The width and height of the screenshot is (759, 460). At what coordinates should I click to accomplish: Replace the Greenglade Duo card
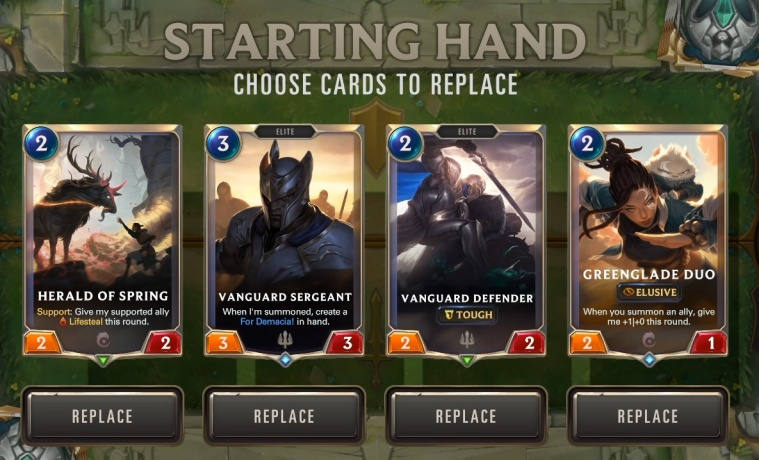648,416
